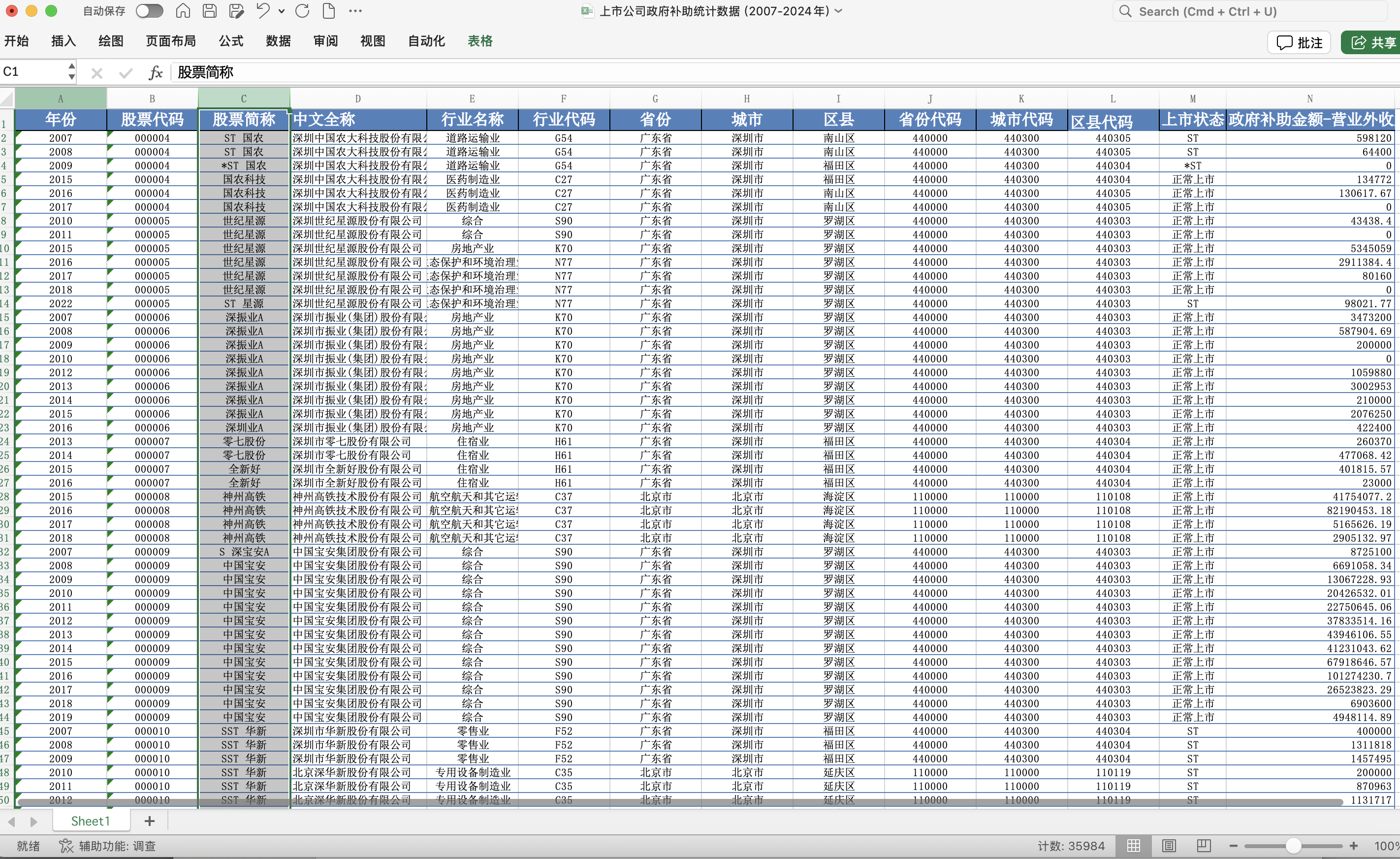Switch to the 数据 ribbon tab

(x=278, y=41)
